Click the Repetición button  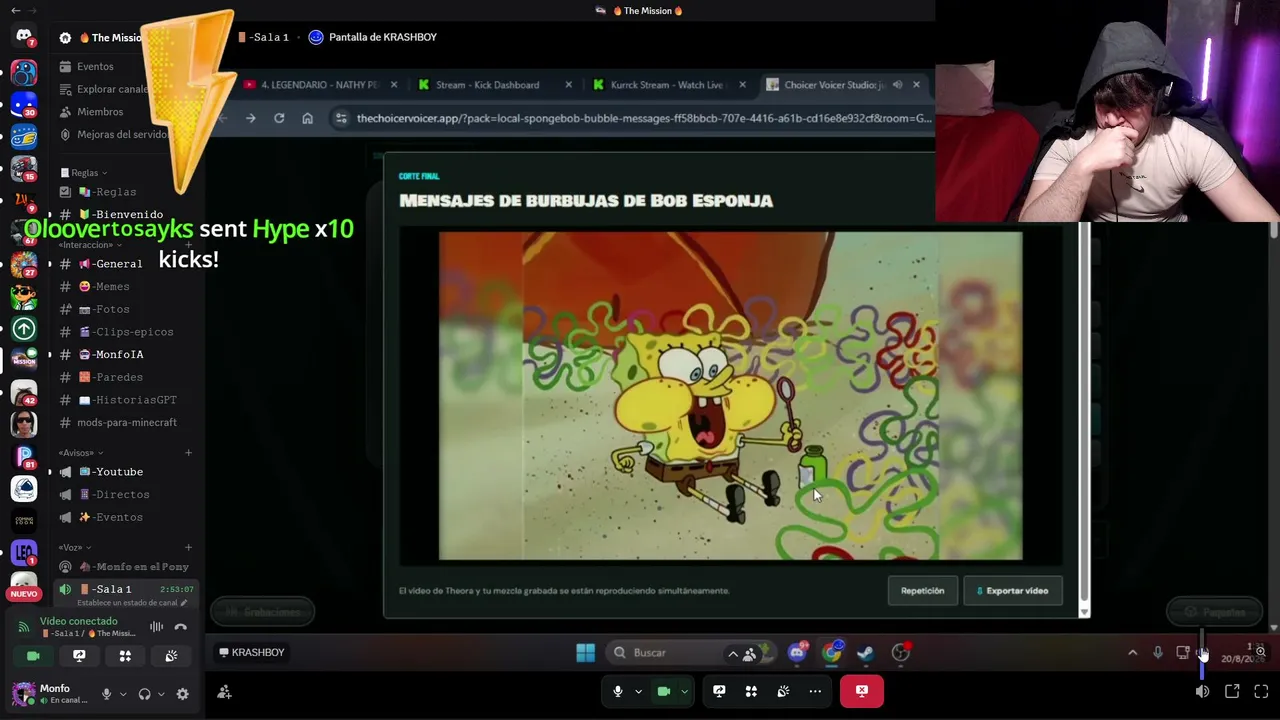tap(922, 591)
